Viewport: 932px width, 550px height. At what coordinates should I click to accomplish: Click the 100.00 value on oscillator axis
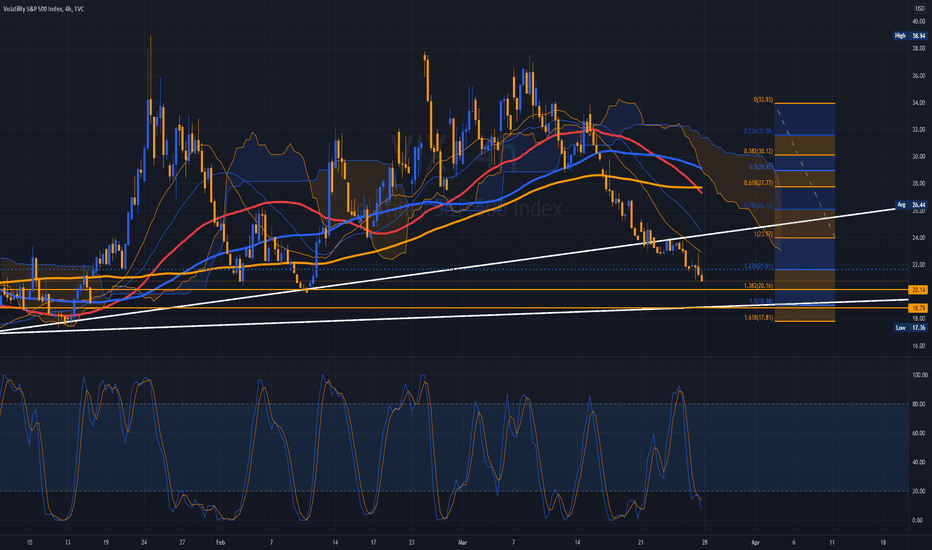tap(920, 375)
